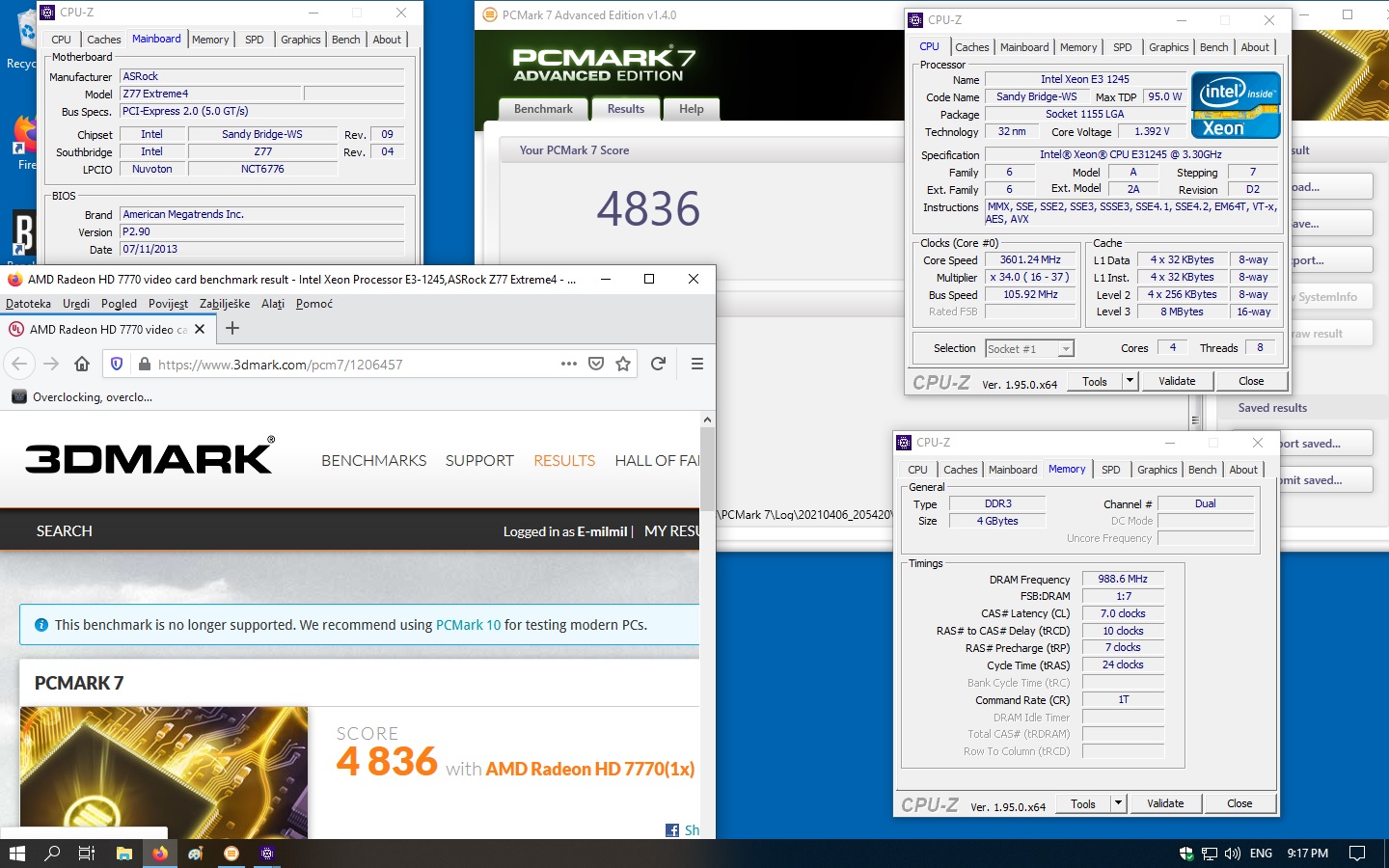Open Firefox hamburger menu

pyautogui.click(x=696, y=364)
